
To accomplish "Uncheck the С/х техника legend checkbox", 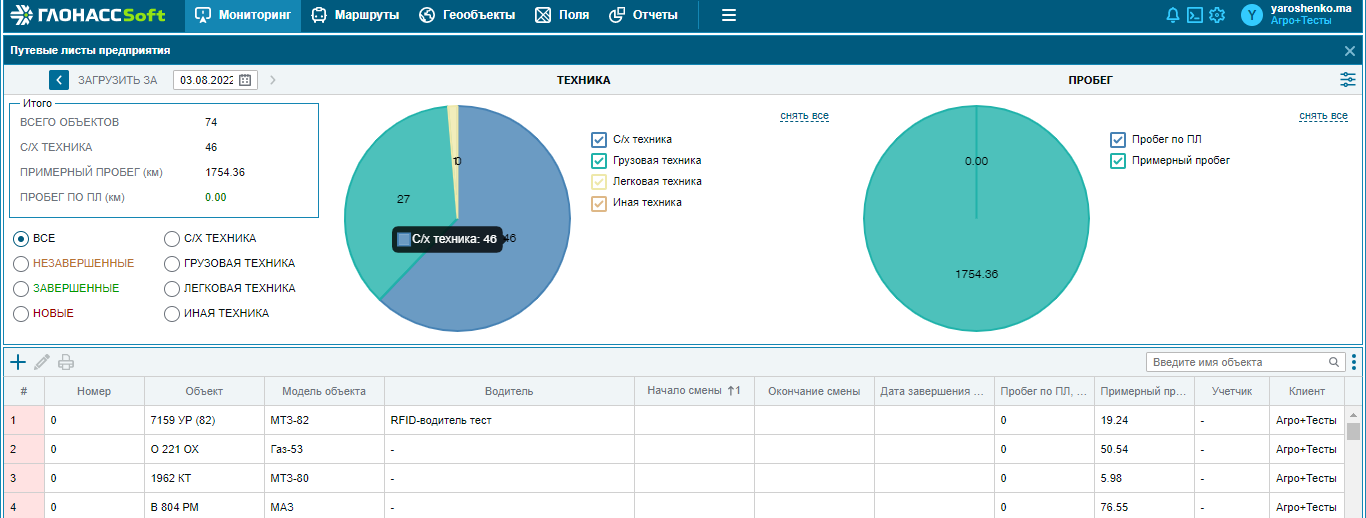I will (x=599, y=140).
